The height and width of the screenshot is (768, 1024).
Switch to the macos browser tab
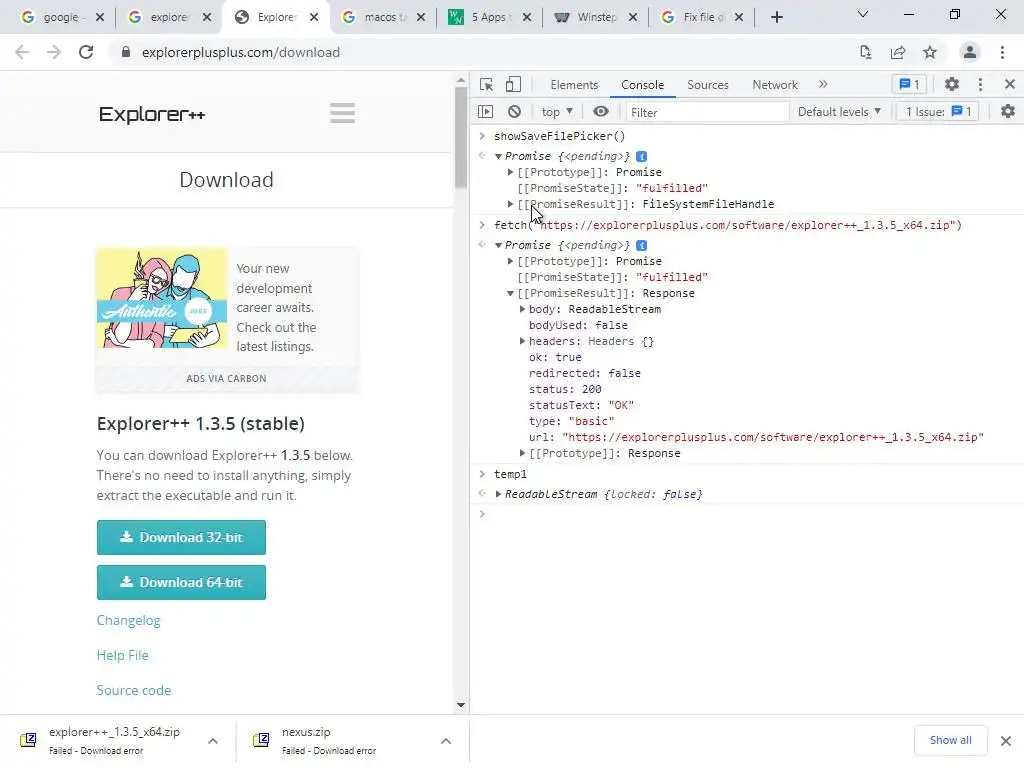(385, 17)
